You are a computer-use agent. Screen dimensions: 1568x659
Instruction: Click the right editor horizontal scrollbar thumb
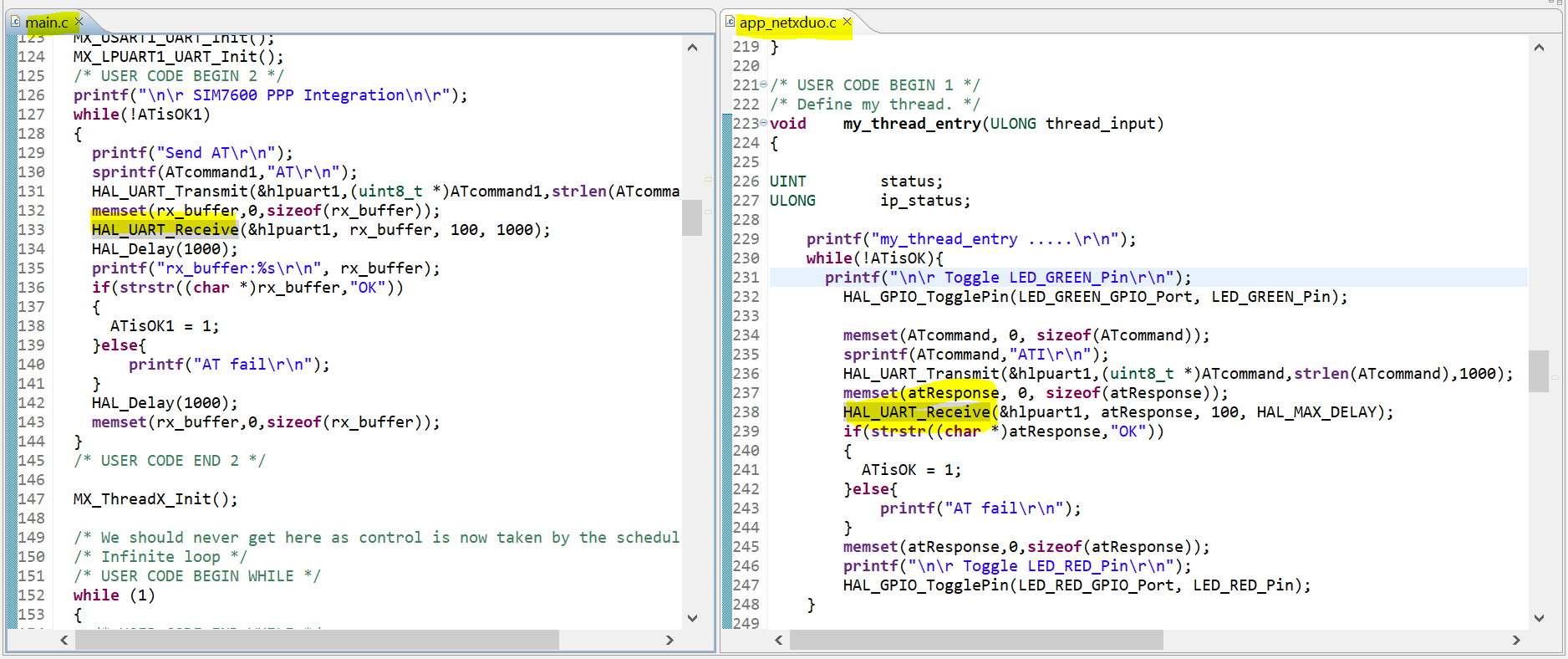click(976, 640)
